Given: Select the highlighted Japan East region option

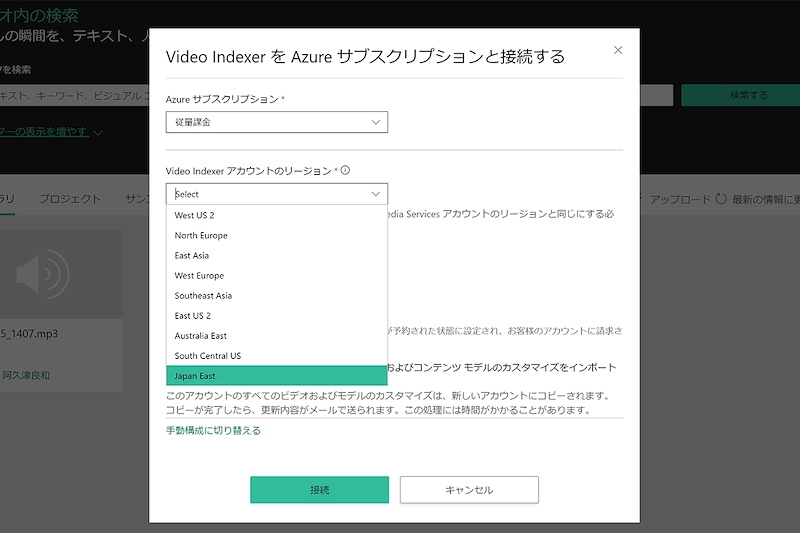Looking at the screenshot, I should (x=277, y=375).
